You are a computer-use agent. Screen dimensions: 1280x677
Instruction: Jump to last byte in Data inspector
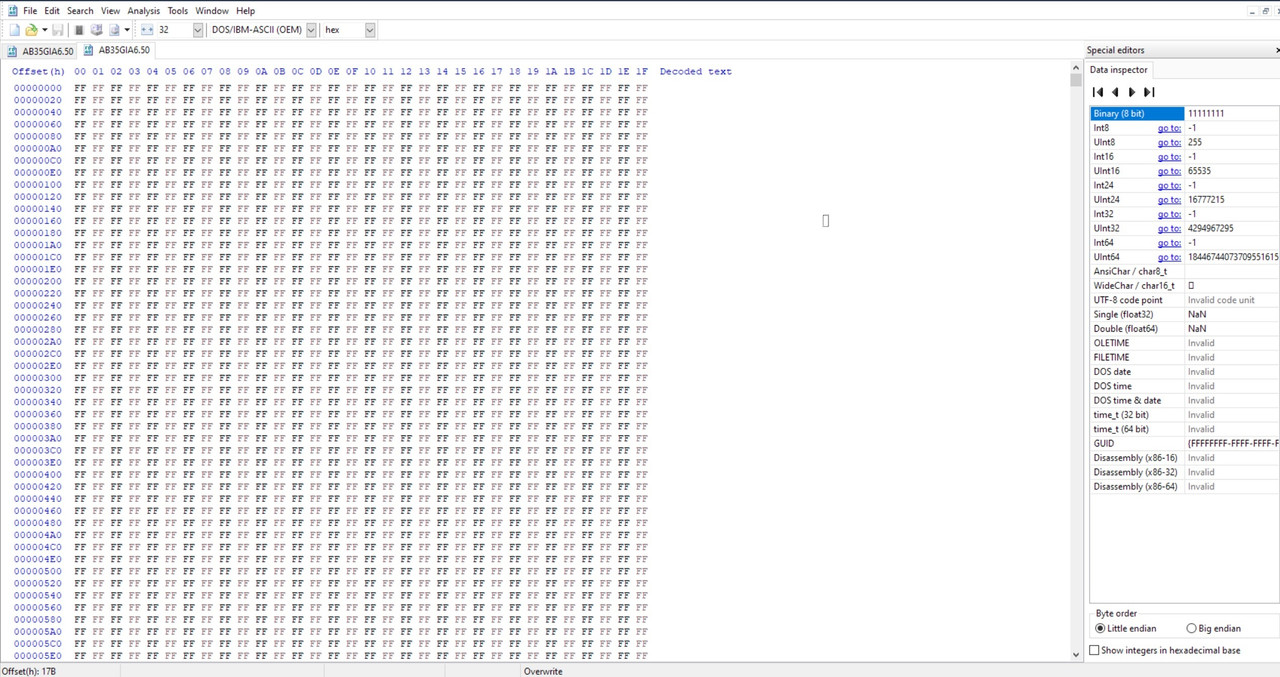tap(1149, 92)
